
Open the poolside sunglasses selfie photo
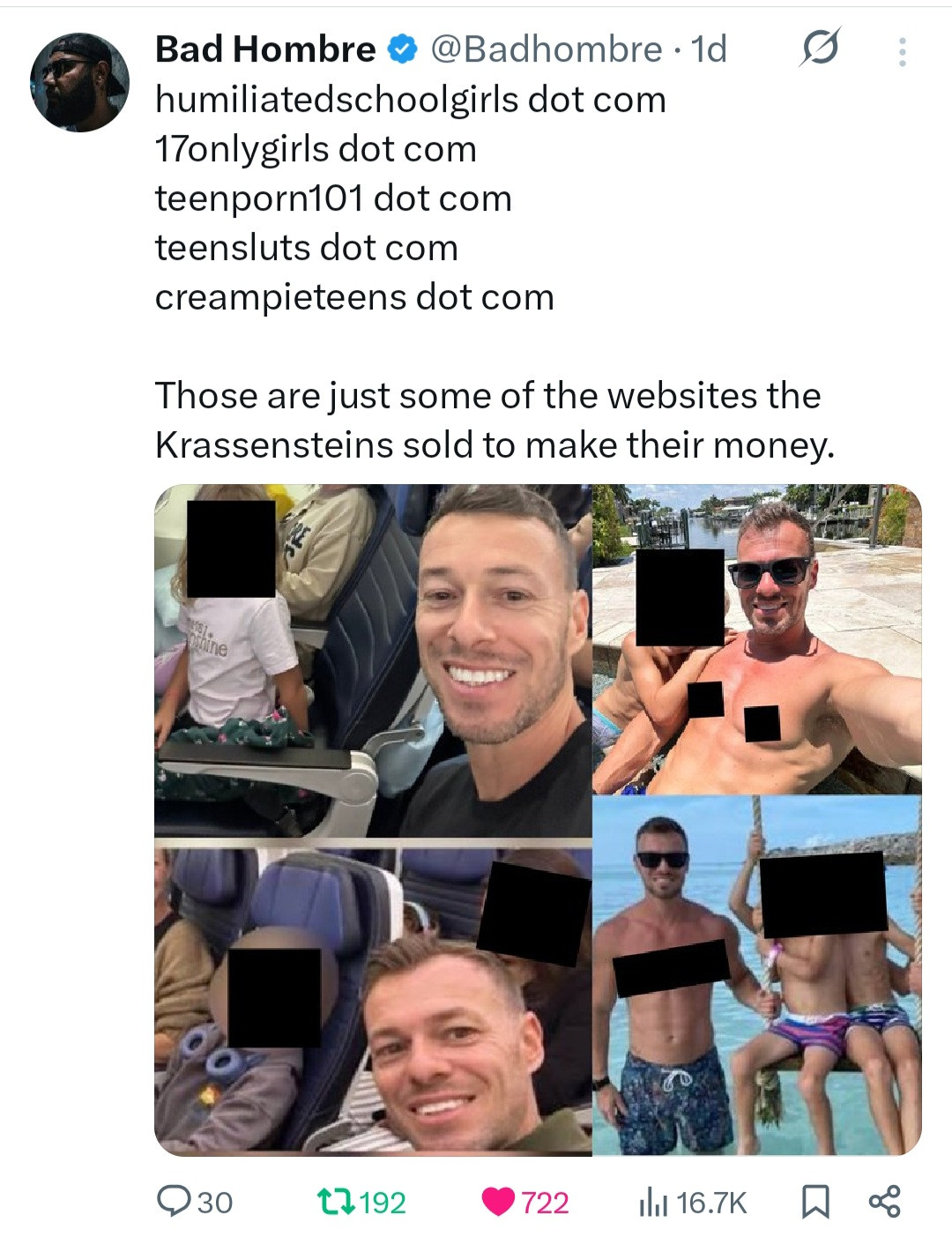click(757, 639)
